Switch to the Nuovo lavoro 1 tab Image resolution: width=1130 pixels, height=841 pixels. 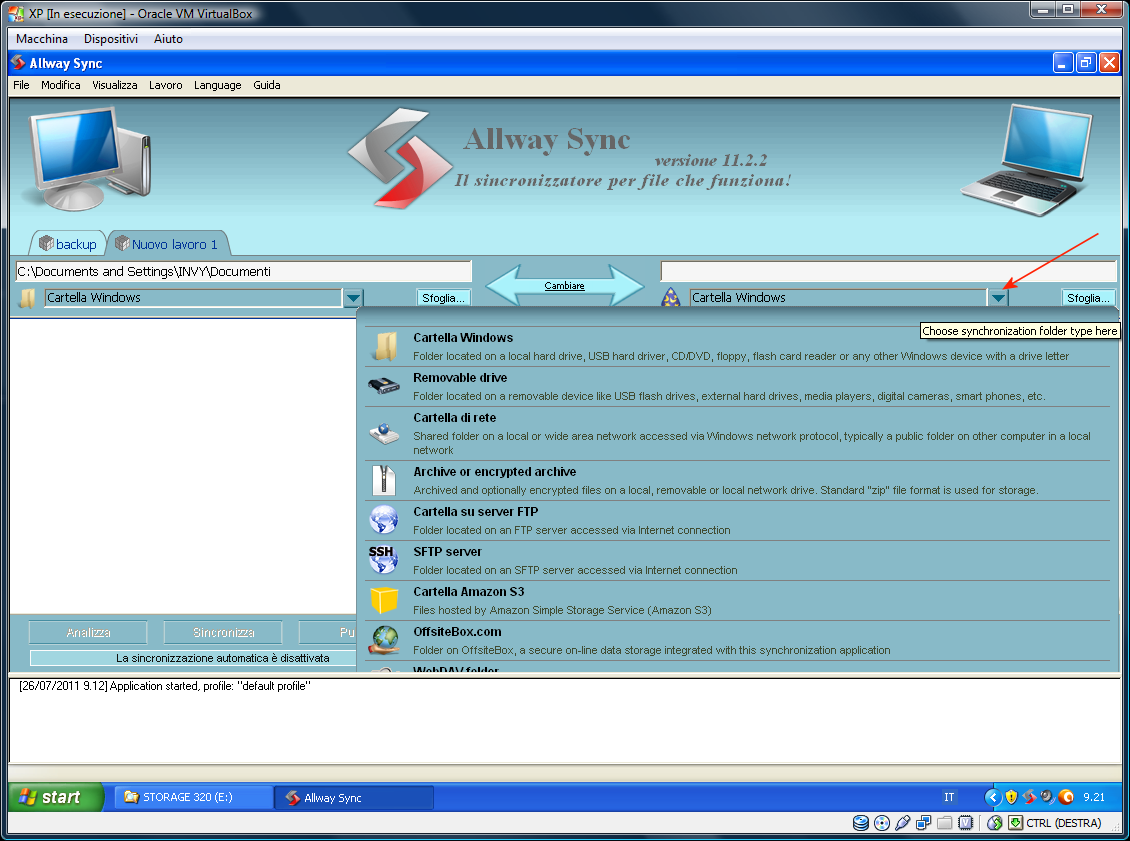pos(168,244)
